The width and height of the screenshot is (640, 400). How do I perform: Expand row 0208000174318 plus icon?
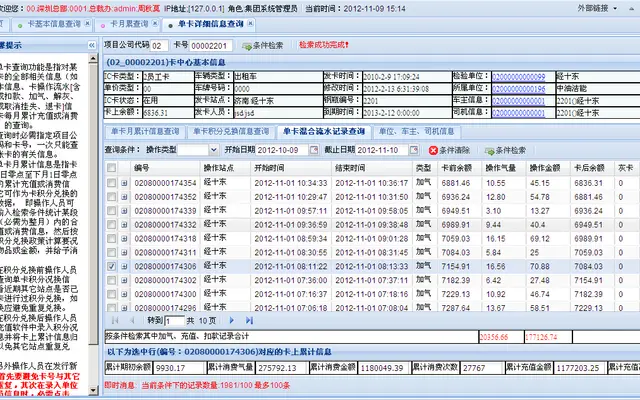coord(124,239)
